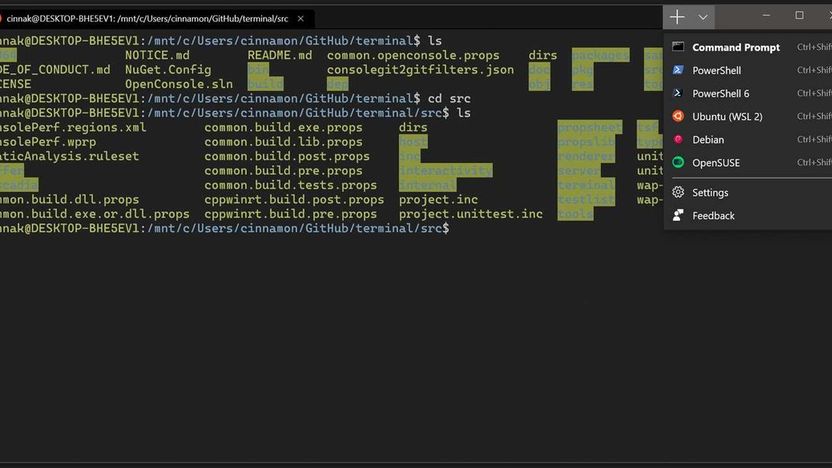Click the ticAnalysis.ruleset file name
Screen dimensions: 832x468
tap(70, 156)
